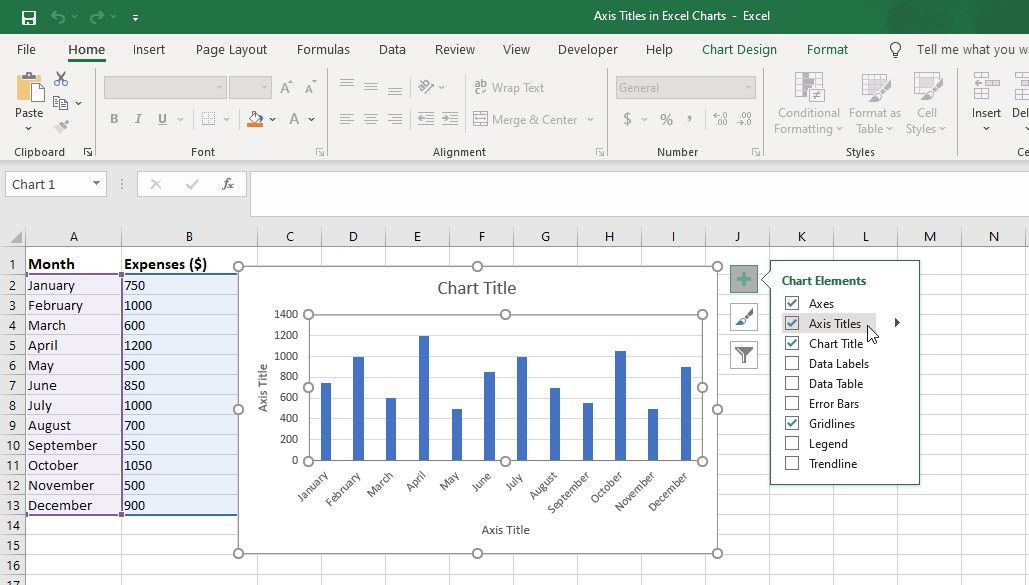This screenshot has width=1029, height=585.
Task: Toggle Bold formatting
Action: (114, 119)
